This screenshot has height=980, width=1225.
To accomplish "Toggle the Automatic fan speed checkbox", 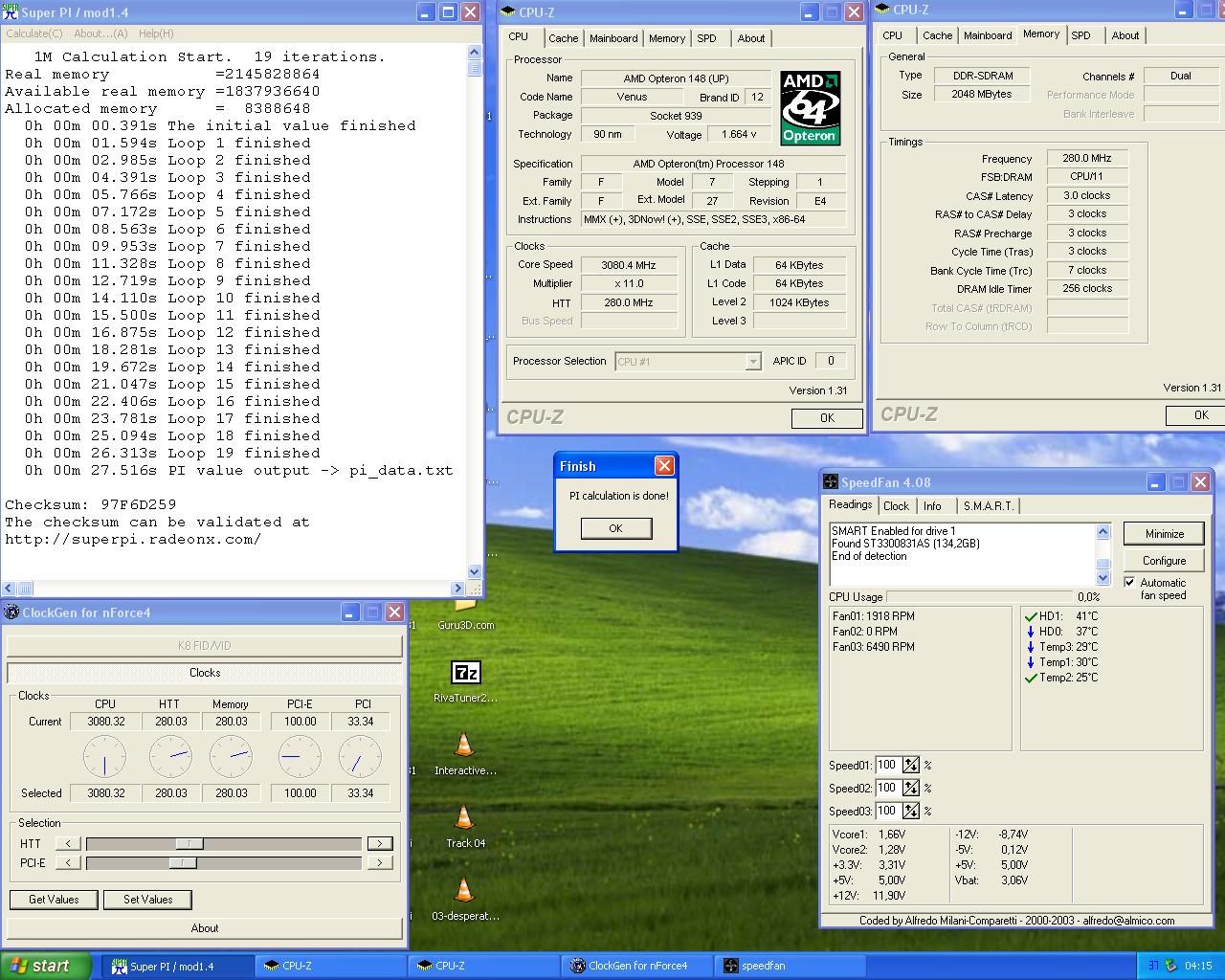I will click(1129, 582).
